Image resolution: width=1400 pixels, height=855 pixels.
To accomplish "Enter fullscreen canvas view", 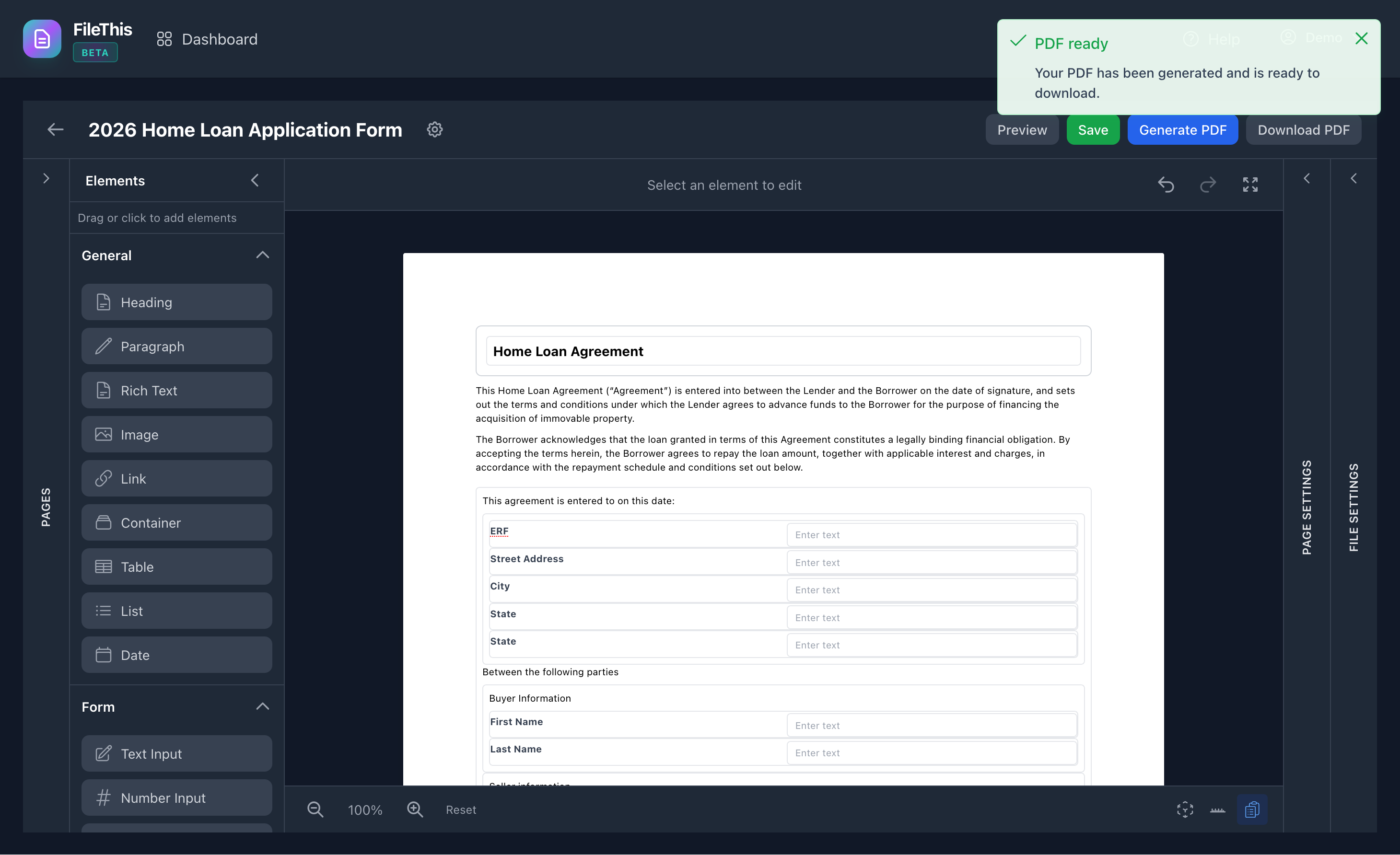I will 1250,185.
